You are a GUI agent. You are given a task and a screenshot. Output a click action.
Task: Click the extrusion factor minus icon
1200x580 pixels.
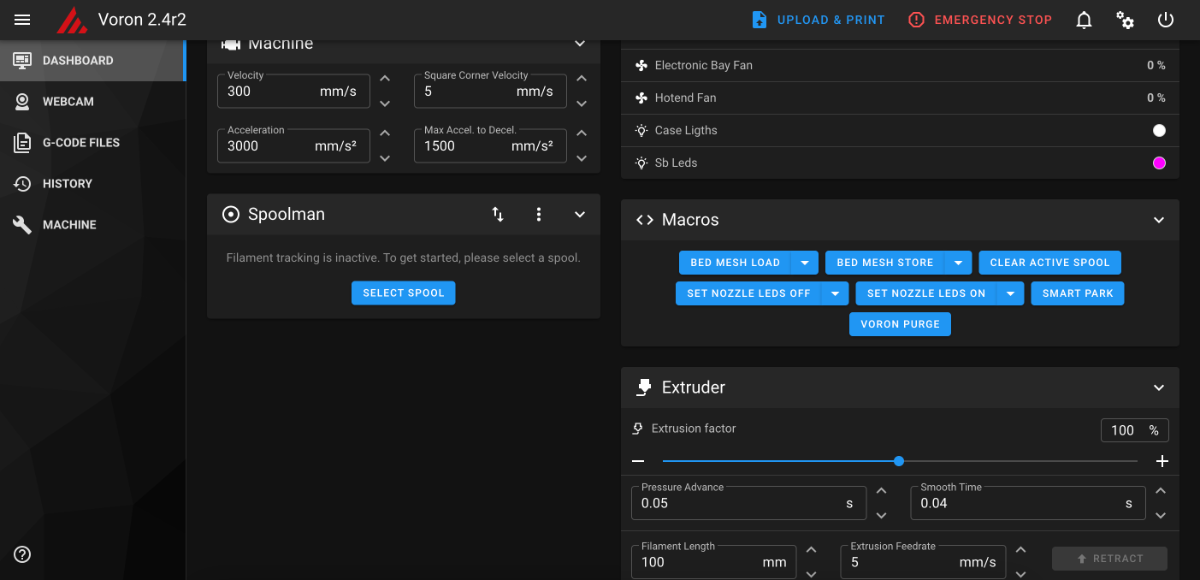pyautogui.click(x=638, y=461)
